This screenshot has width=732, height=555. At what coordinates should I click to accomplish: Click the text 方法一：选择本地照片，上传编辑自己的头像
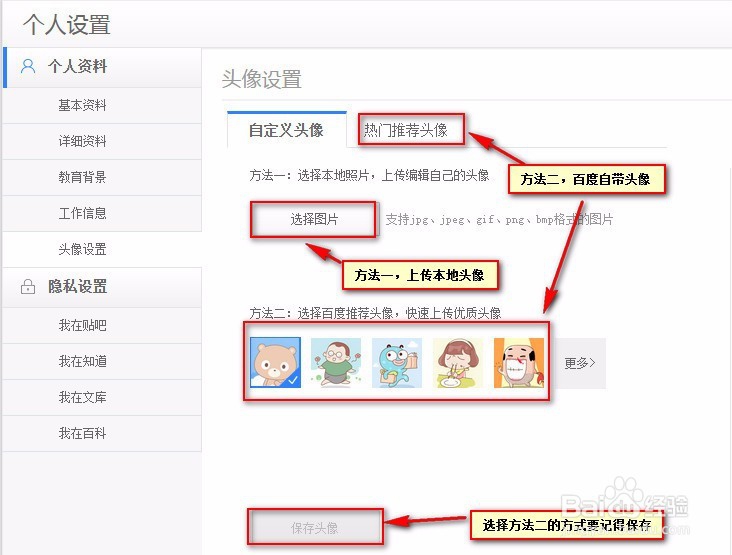coord(369,175)
